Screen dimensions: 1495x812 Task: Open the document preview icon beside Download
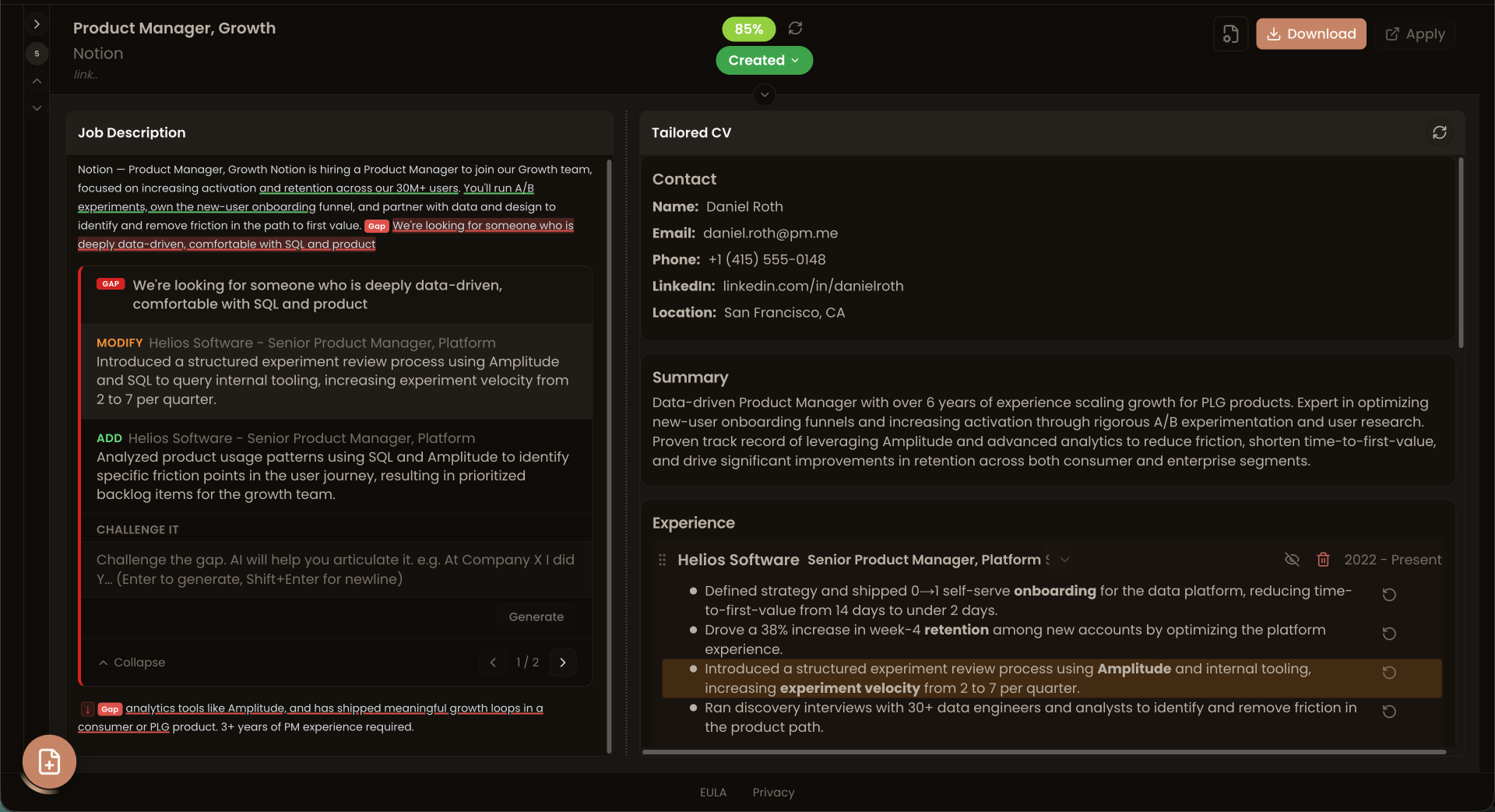click(x=1230, y=34)
